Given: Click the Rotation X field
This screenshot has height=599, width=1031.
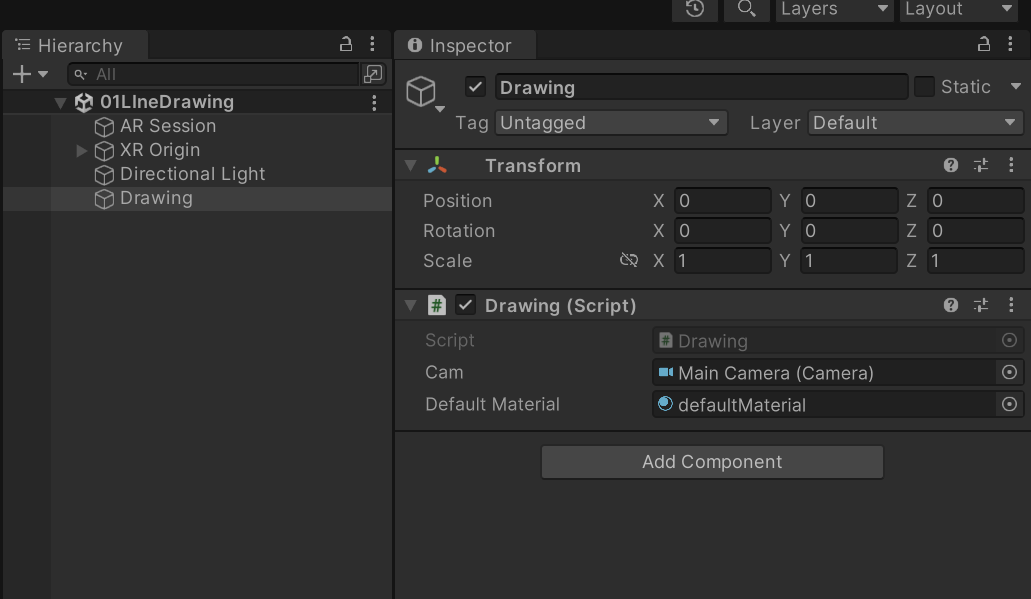Looking at the screenshot, I should point(723,231).
